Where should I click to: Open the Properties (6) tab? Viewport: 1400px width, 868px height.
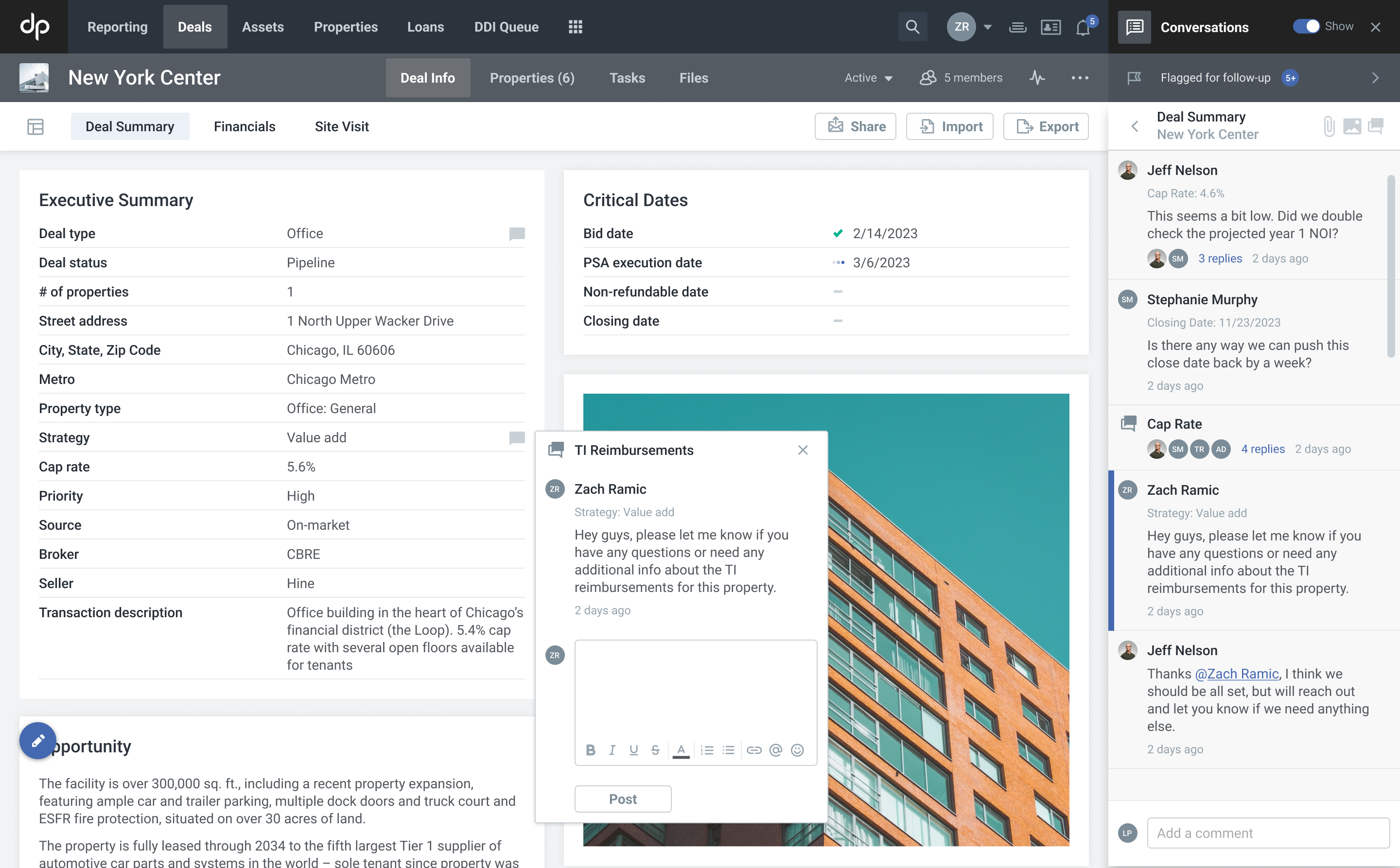pos(532,77)
